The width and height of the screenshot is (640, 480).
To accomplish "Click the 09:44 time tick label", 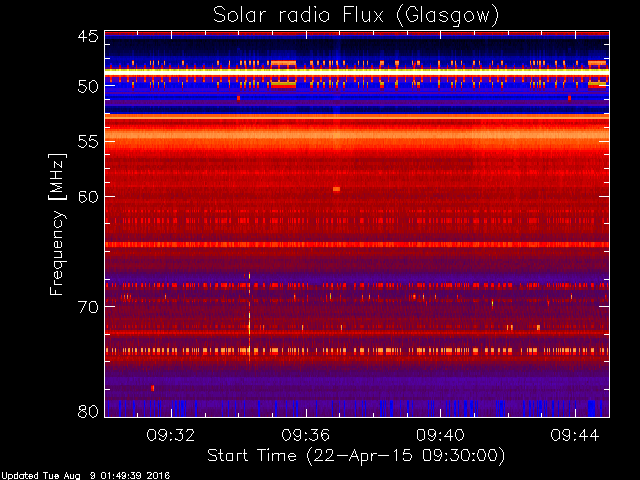I will [575, 435].
